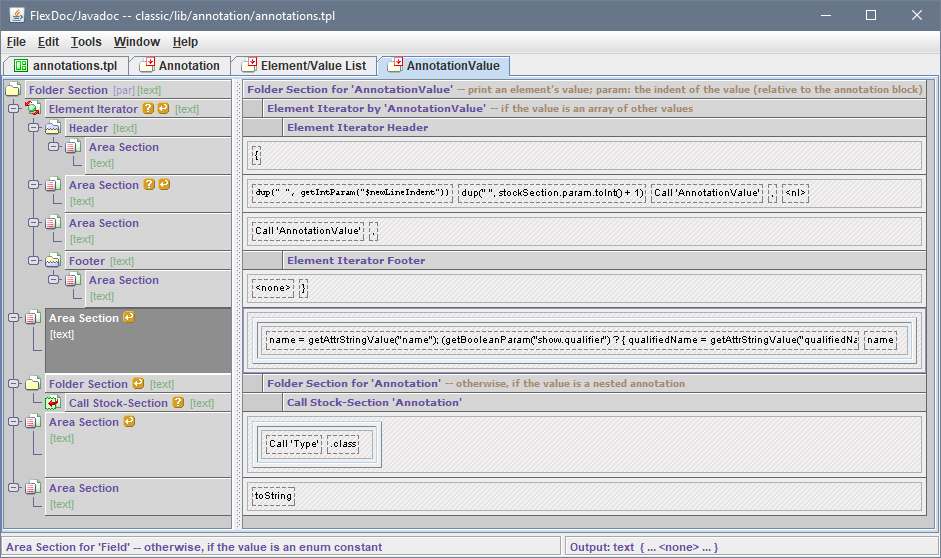This screenshot has width=941, height=558.
Task: Collapse the Element Iterator tree node
Action: (x=13, y=109)
